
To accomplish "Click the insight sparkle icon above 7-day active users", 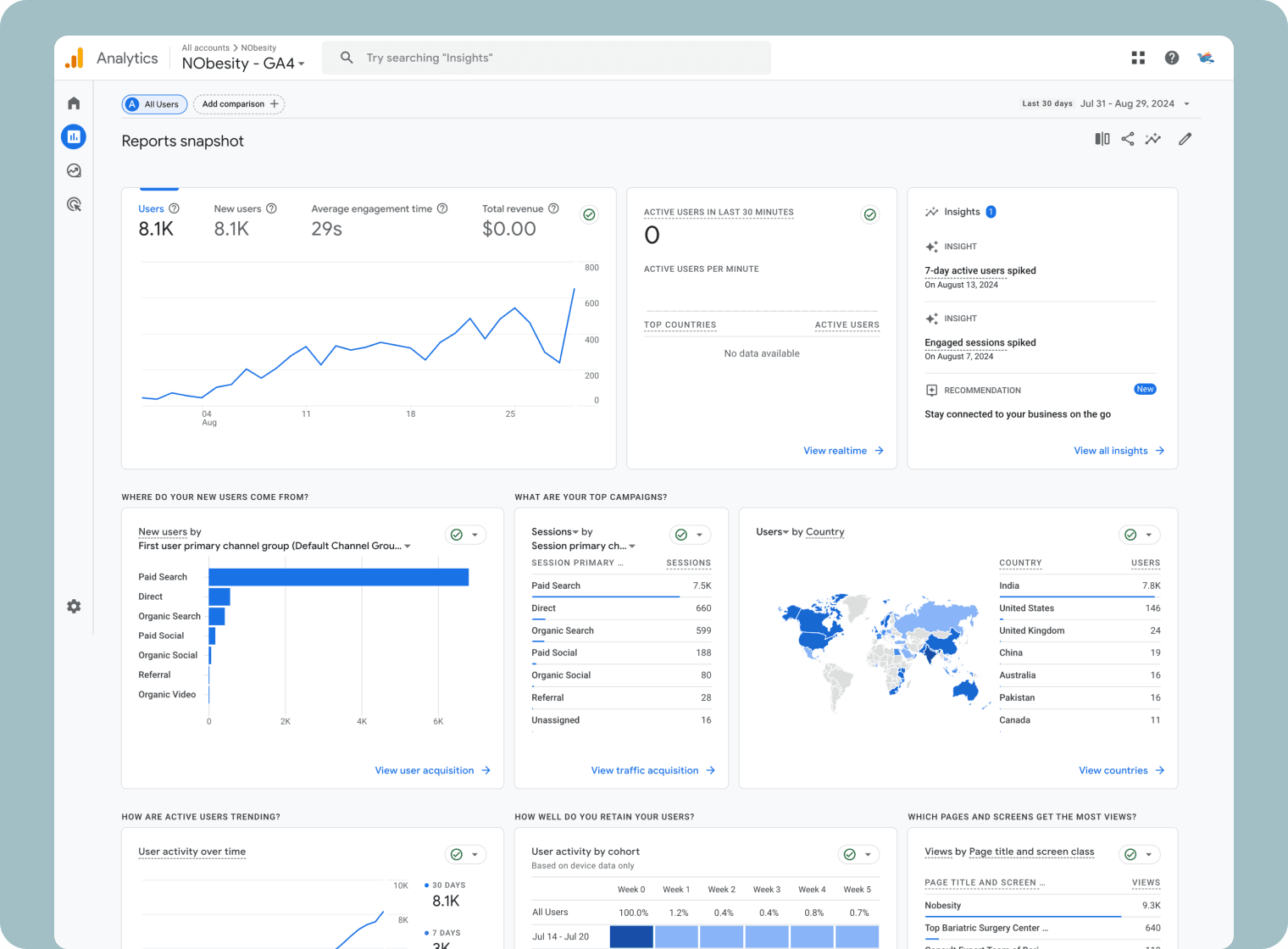I will (931, 247).
